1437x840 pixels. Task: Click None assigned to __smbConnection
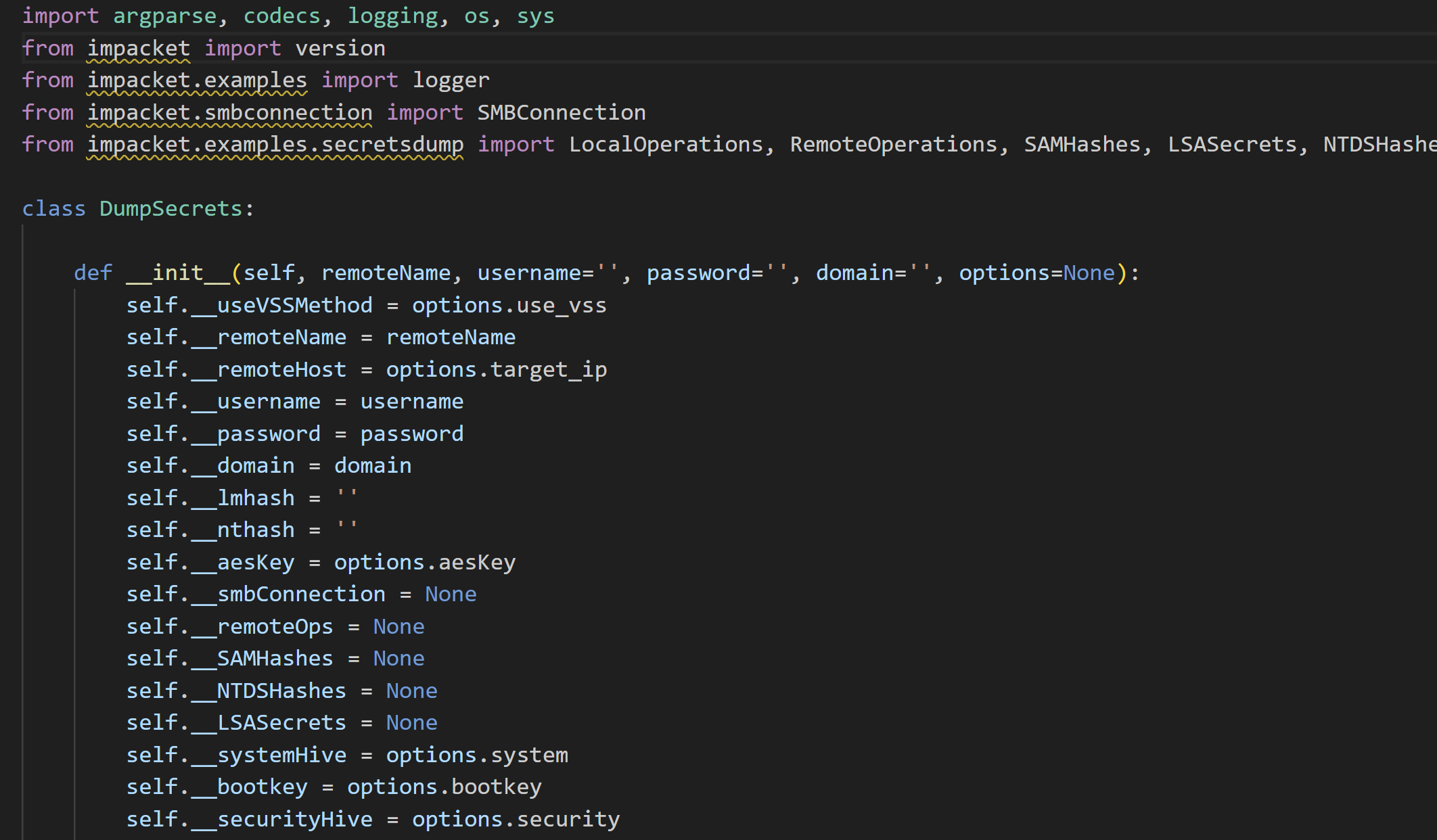coord(451,594)
